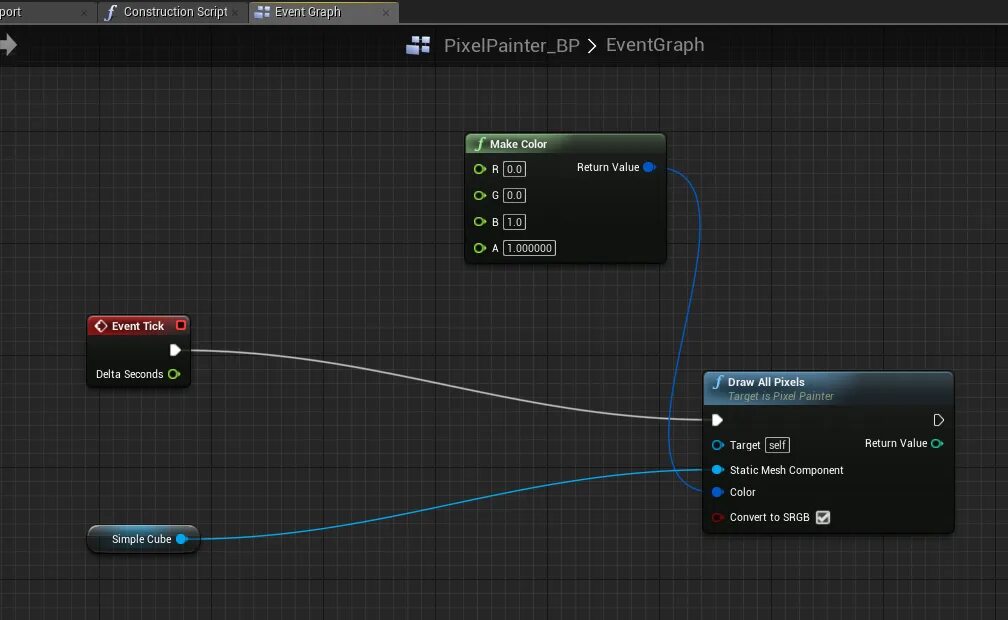Click the Color input pin

pyautogui.click(x=718, y=492)
